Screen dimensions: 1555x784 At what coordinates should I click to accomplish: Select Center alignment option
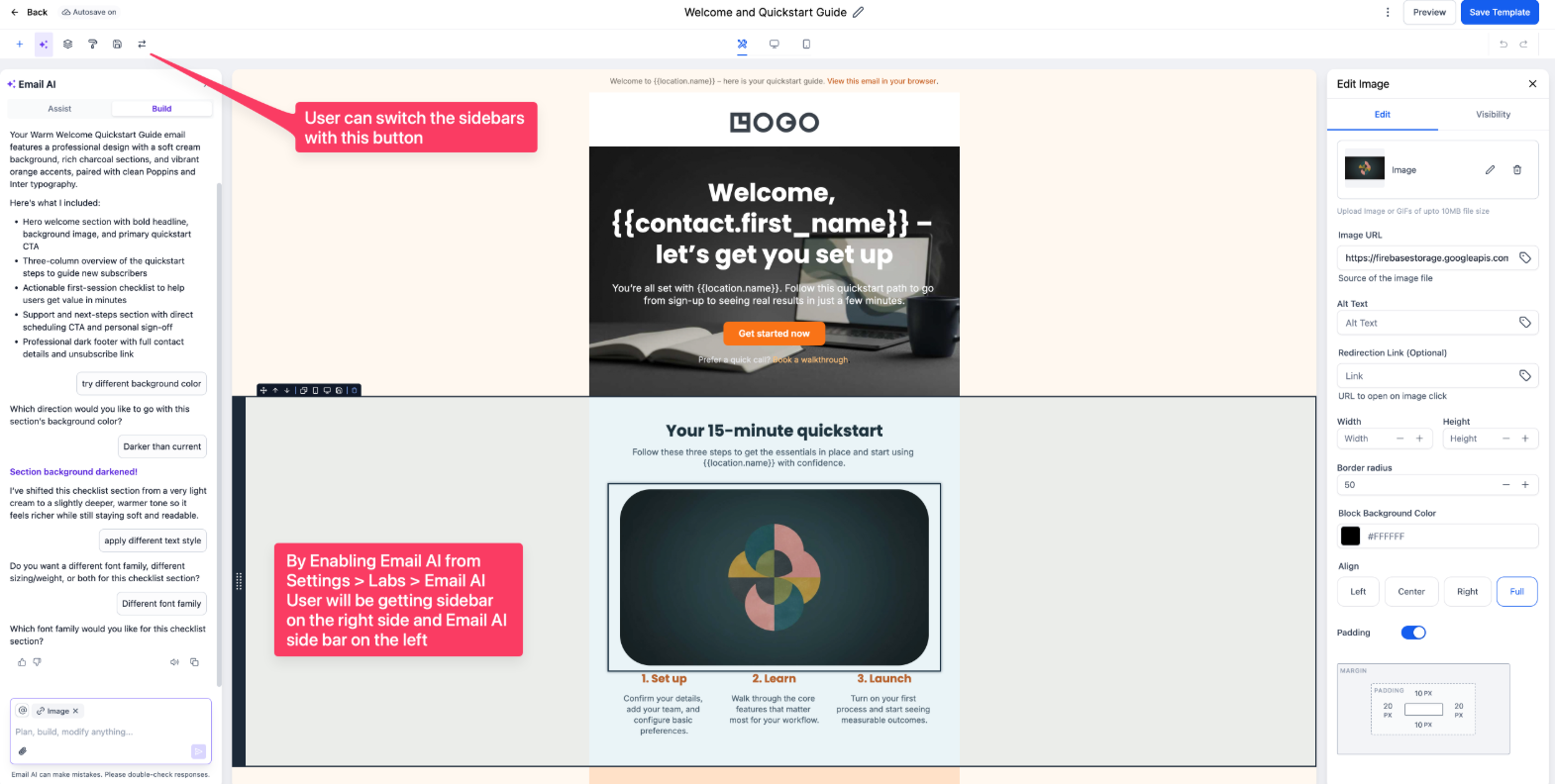click(1410, 592)
